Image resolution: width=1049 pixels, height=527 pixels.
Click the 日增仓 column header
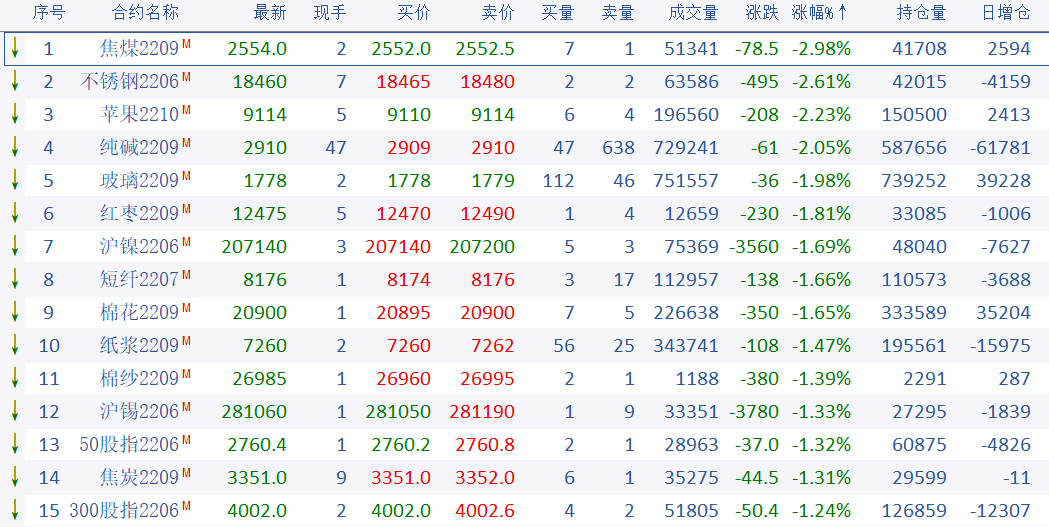[1005, 13]
